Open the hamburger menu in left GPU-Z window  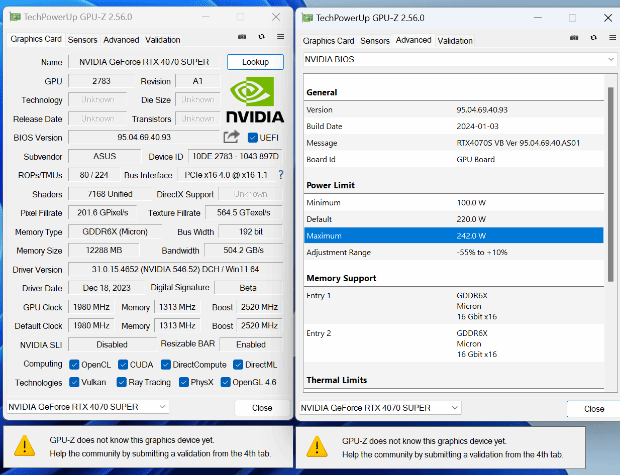click(280, 36)
